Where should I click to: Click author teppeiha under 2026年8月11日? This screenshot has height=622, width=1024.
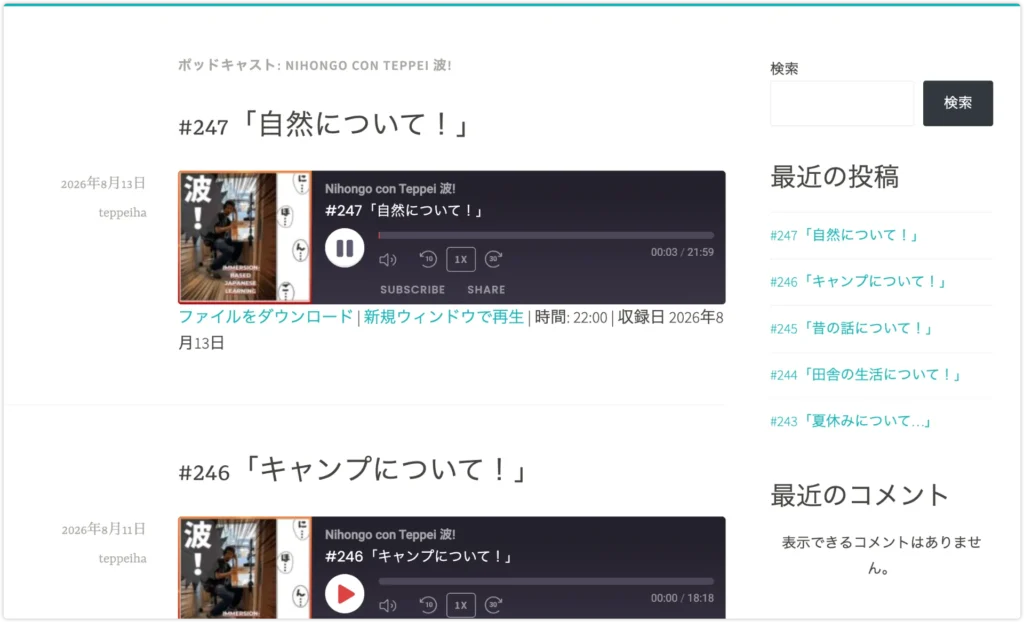122,558
